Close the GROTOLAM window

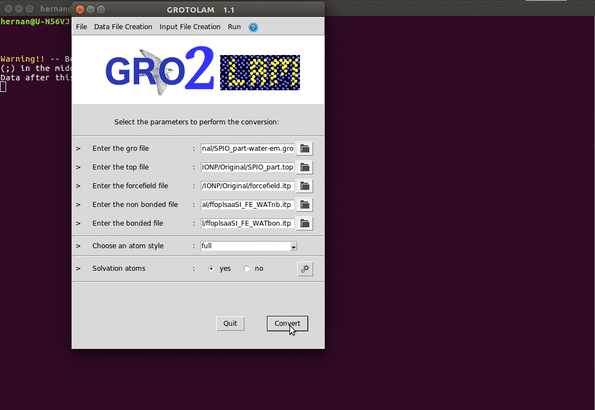[80, 9]
